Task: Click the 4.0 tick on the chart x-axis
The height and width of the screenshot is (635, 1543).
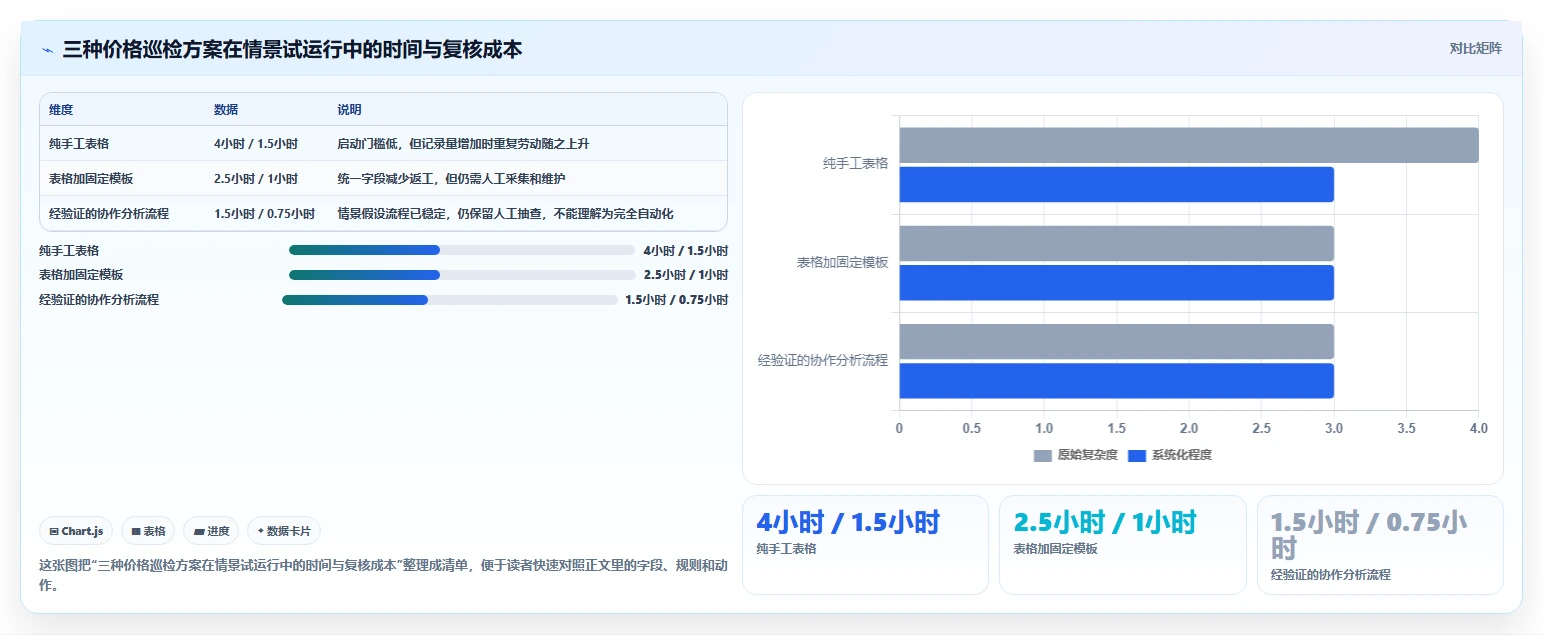Action: click(1478, 429)
